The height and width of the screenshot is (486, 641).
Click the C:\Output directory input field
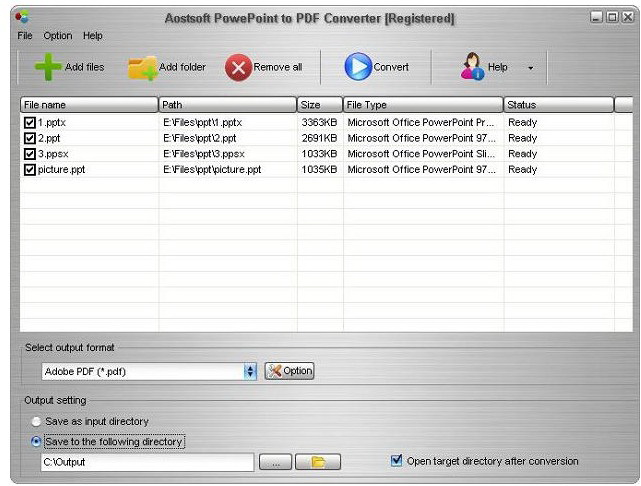(147, 462)
